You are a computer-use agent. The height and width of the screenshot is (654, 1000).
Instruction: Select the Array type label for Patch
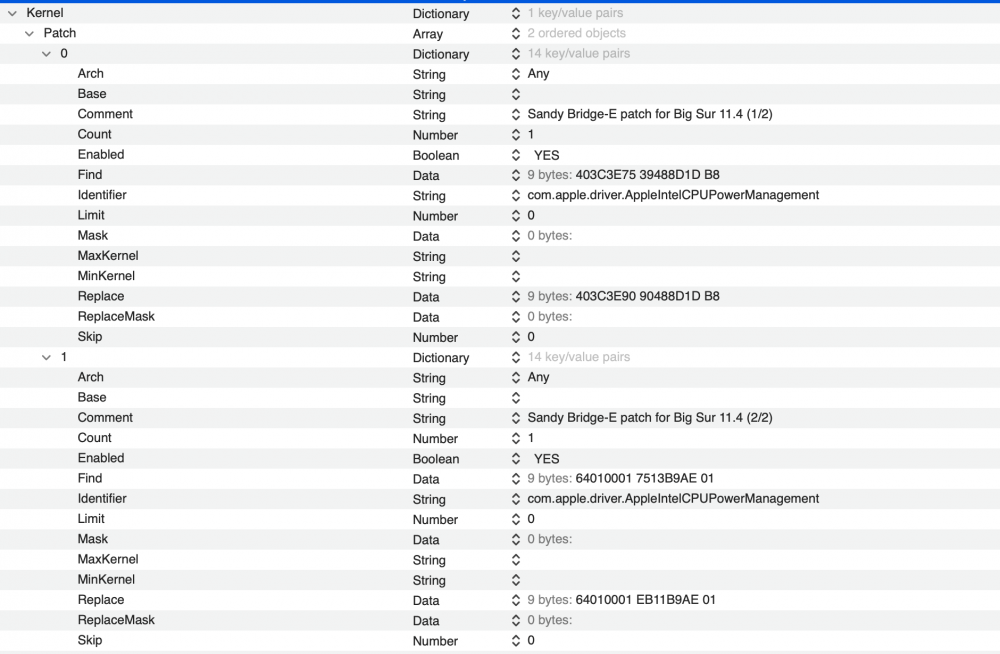428,34
